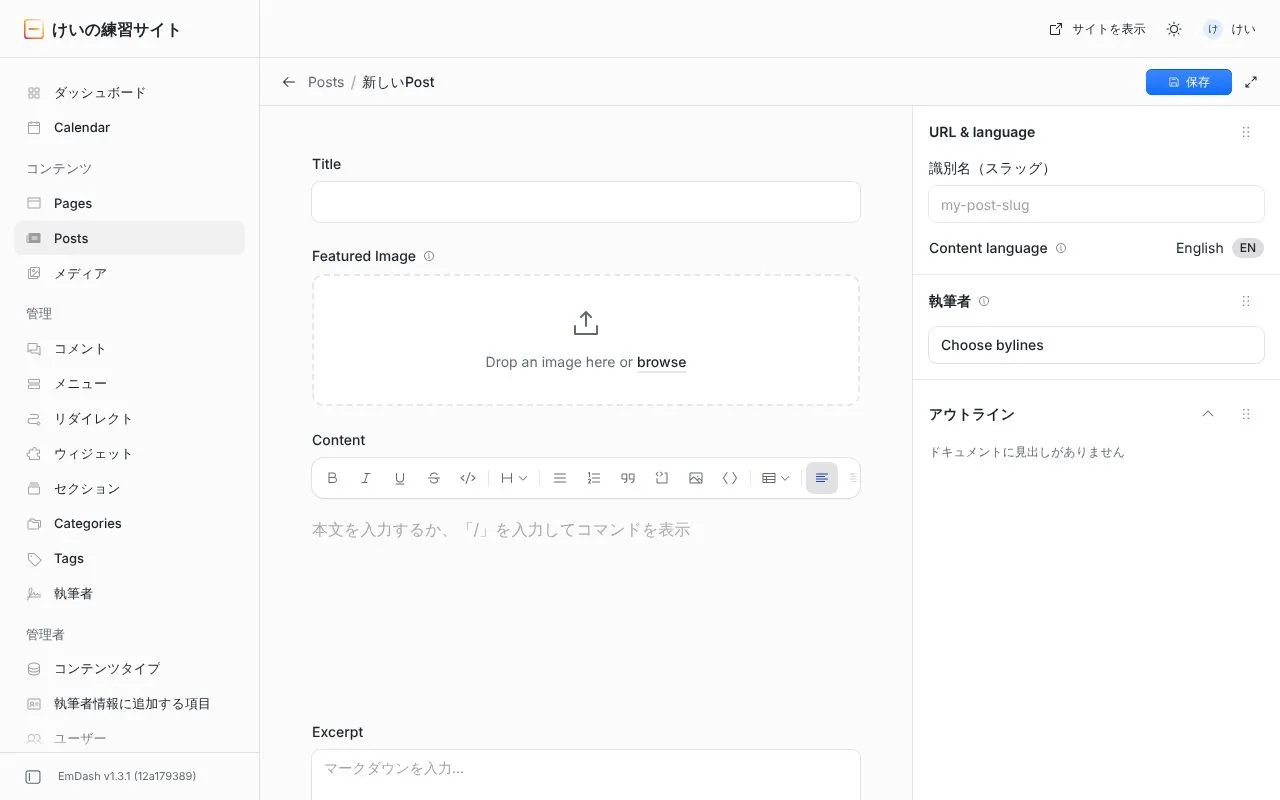1280x800 pixels.
Task: Open Posts breadcrumb link
Action: pos(326,82)
